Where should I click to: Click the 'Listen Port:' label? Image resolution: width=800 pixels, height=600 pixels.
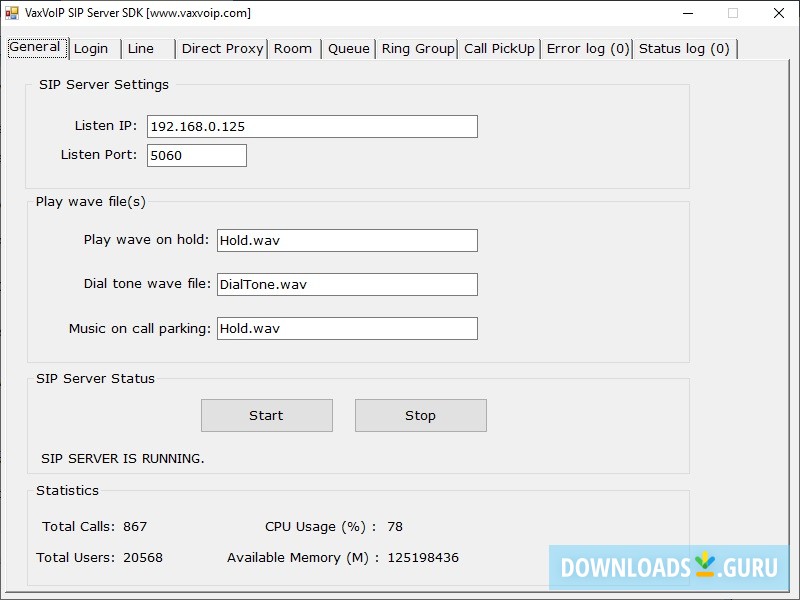pyautogui.click(x=99, y=155)
